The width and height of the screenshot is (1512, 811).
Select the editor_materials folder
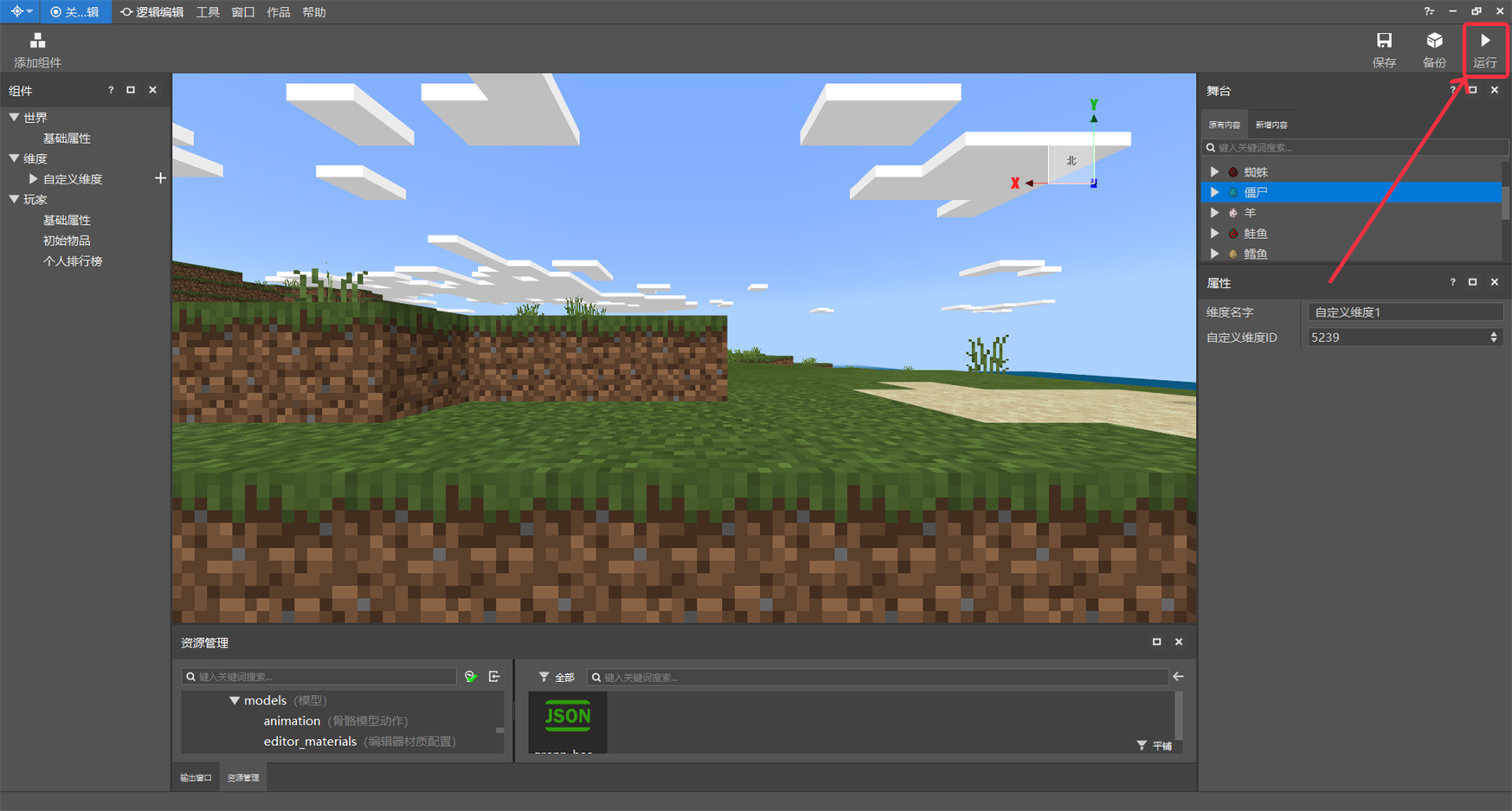[x=360, y=742]
